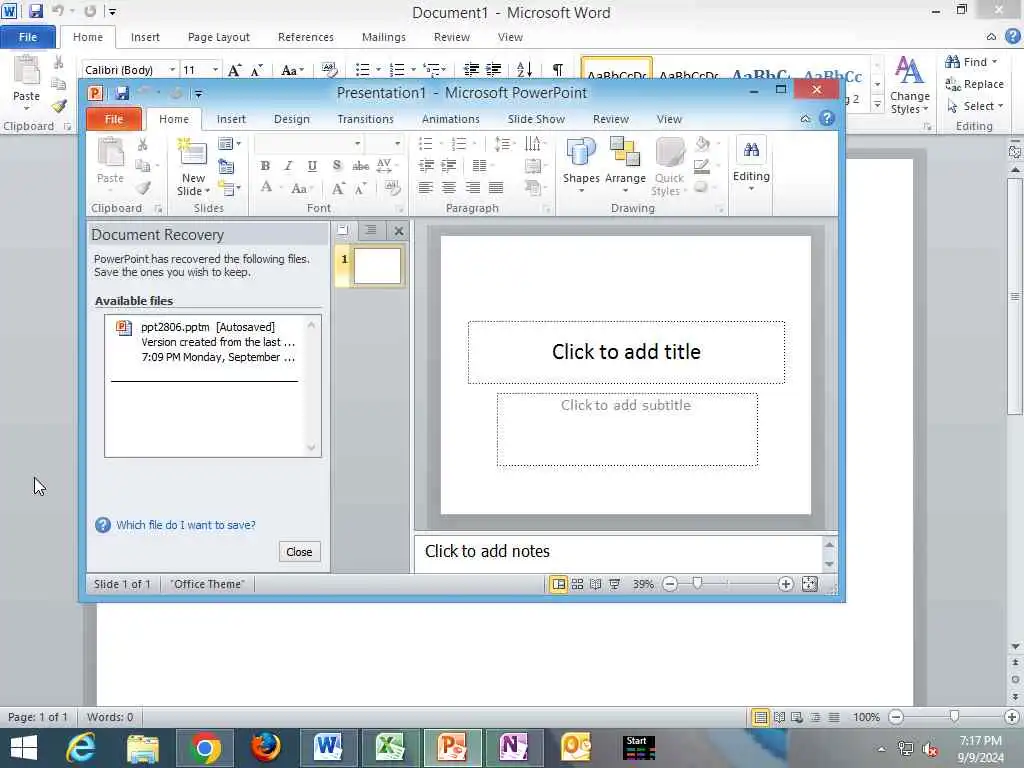Screen dimensions: 1024x768
Task: Click Change Styles in Word
Action: [x=909, y=85]
